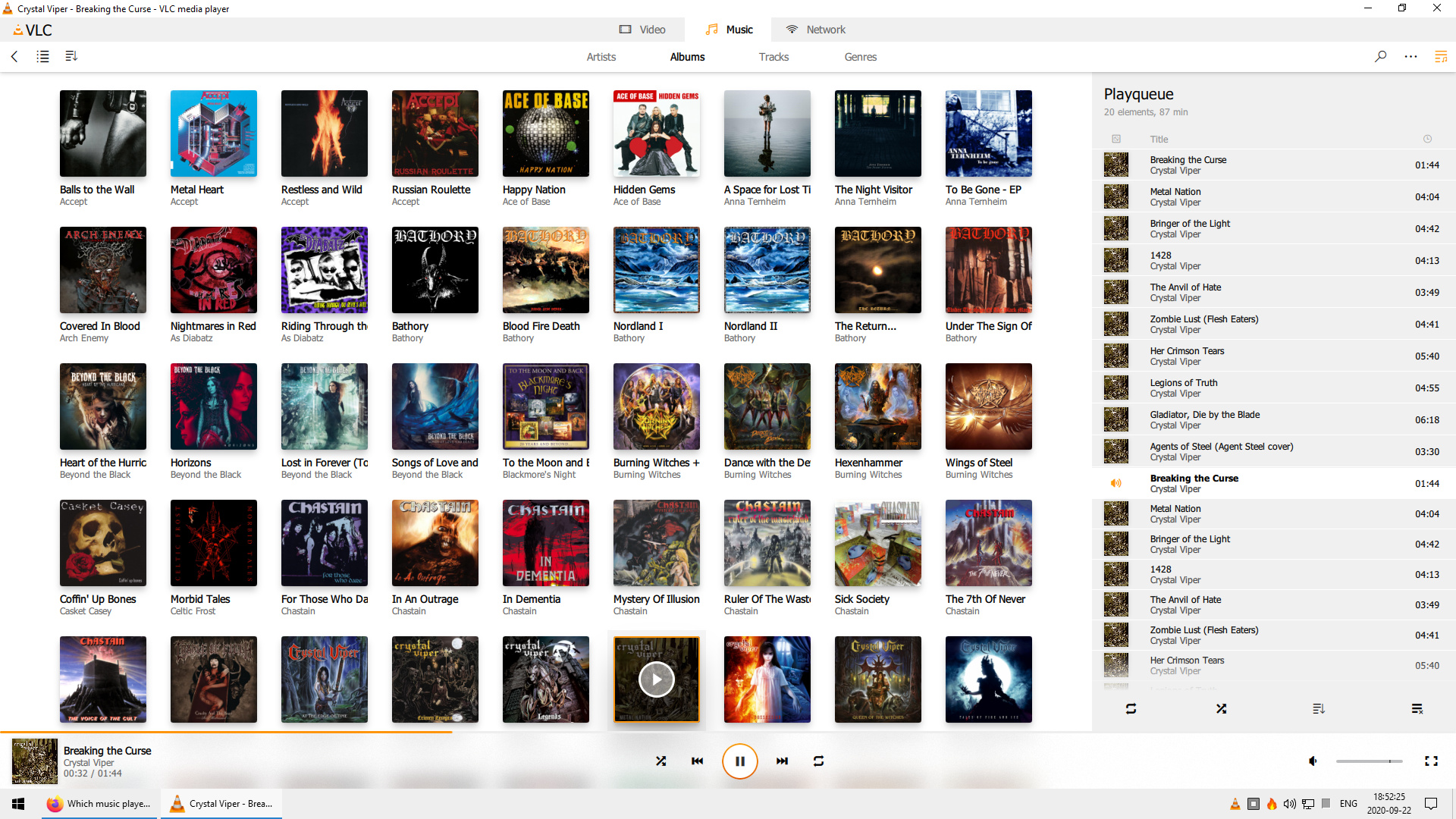Toggle repeat in the playback controls

point(818,761)
